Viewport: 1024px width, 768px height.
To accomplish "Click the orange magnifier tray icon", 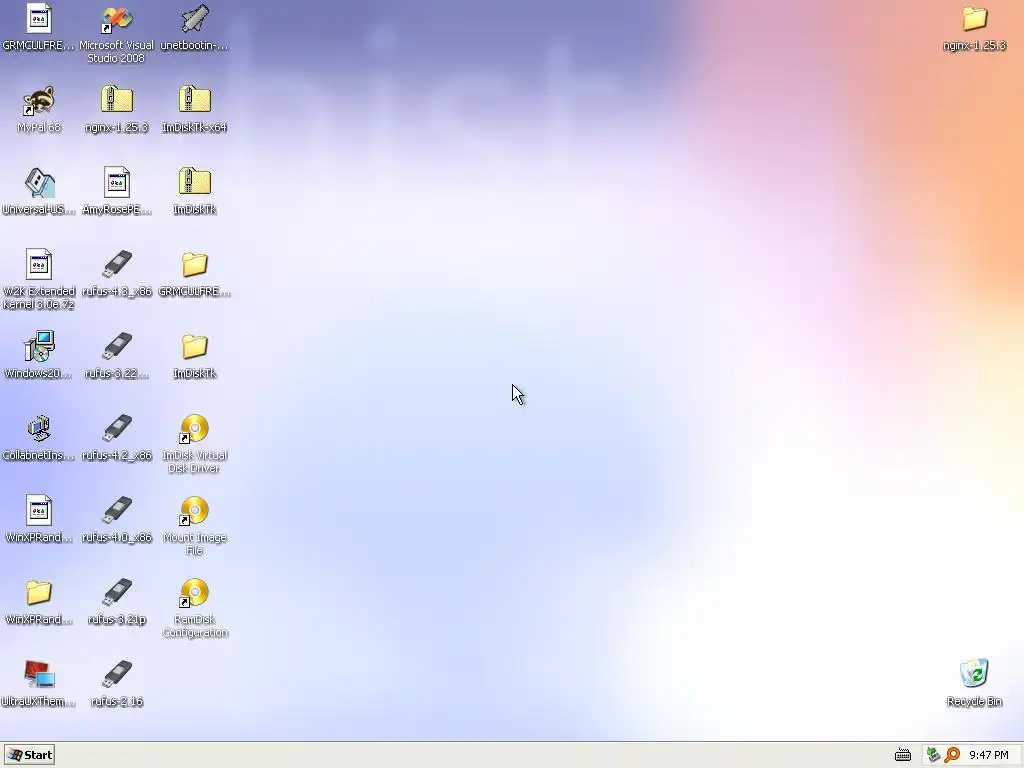I will pos(952,756).
